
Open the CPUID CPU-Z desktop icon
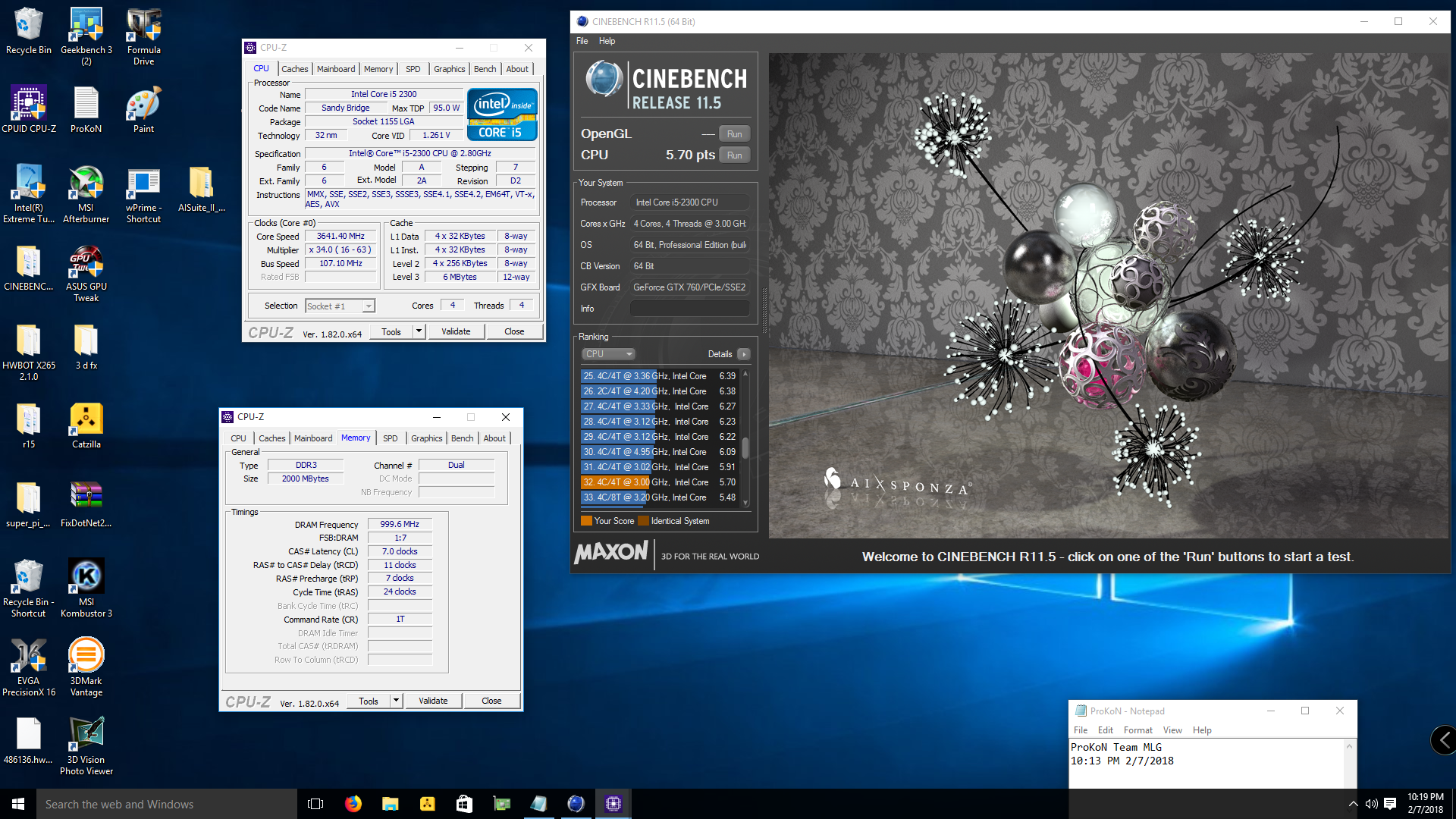tap(29, 110)
